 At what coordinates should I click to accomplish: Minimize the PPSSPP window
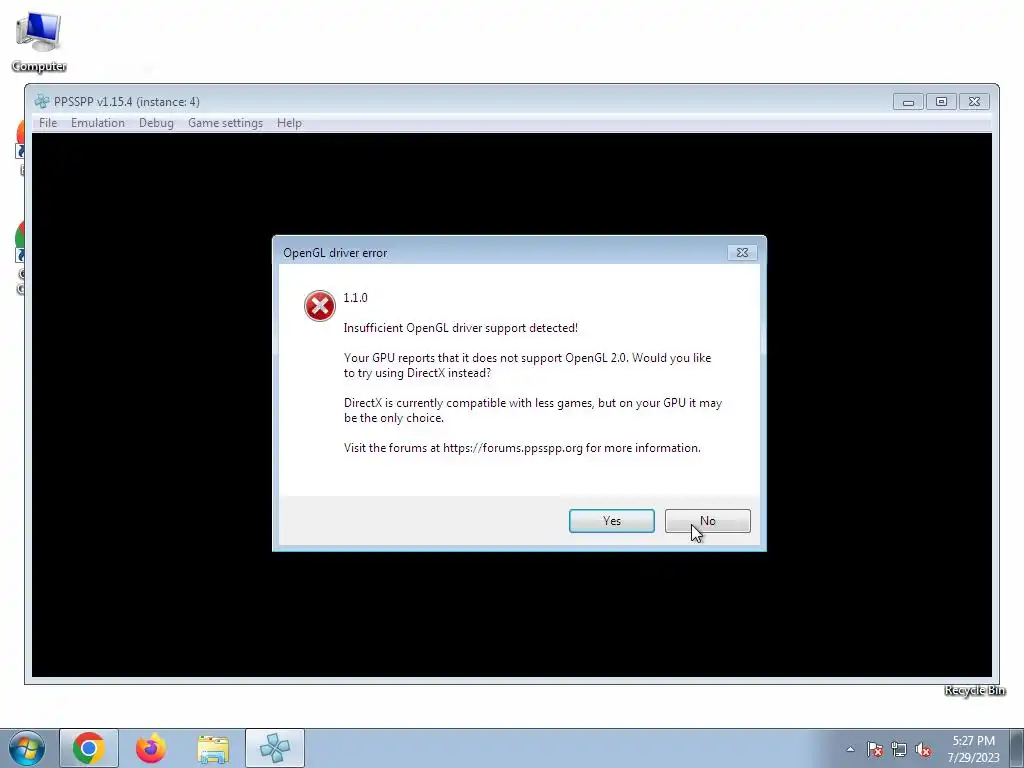click(x=908, y=102)
